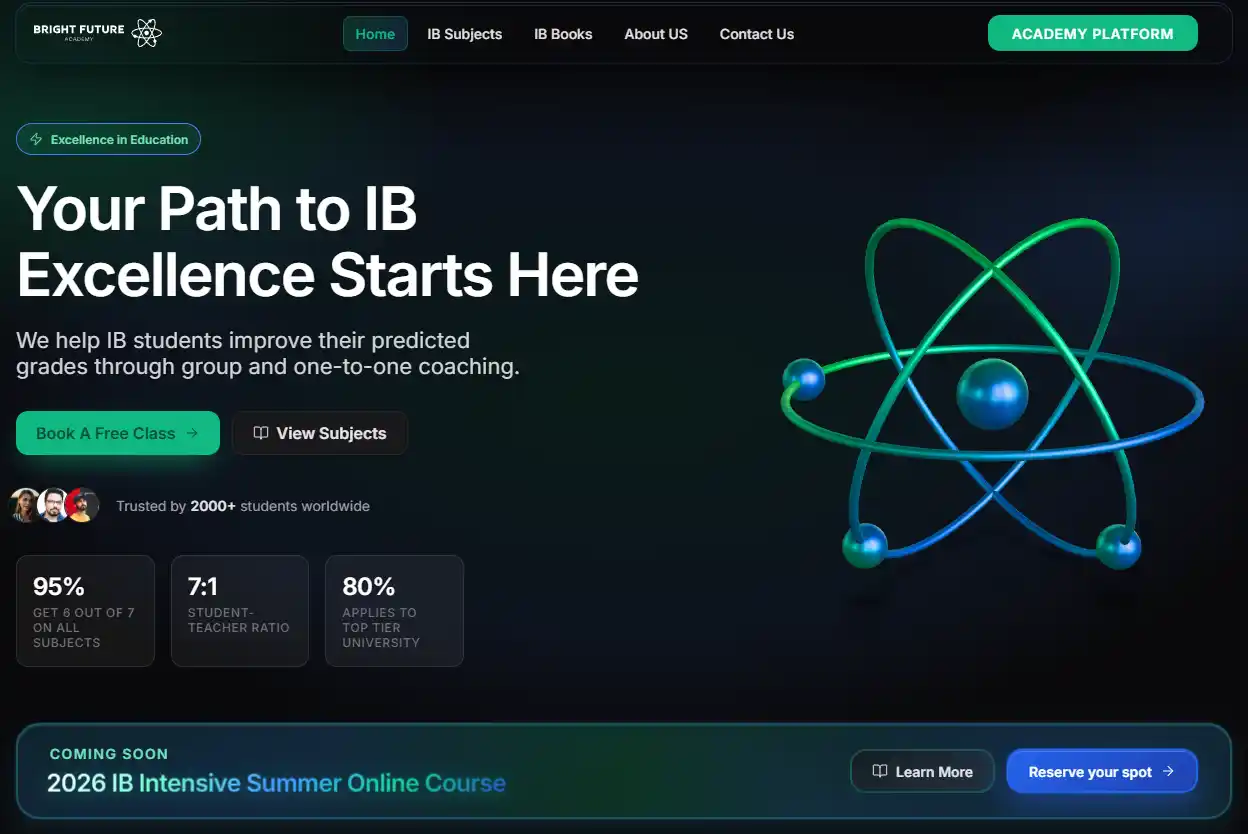1248x834 pixels.
Task: Click the lightning bolt icon in Excellence badge
Action: (37, 140)
